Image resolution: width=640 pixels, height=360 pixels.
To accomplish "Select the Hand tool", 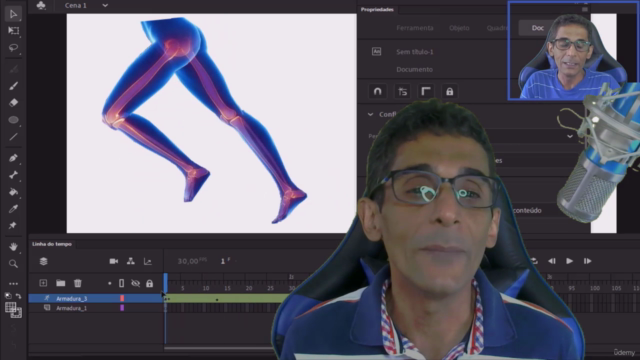I will [x=13, y=247].
